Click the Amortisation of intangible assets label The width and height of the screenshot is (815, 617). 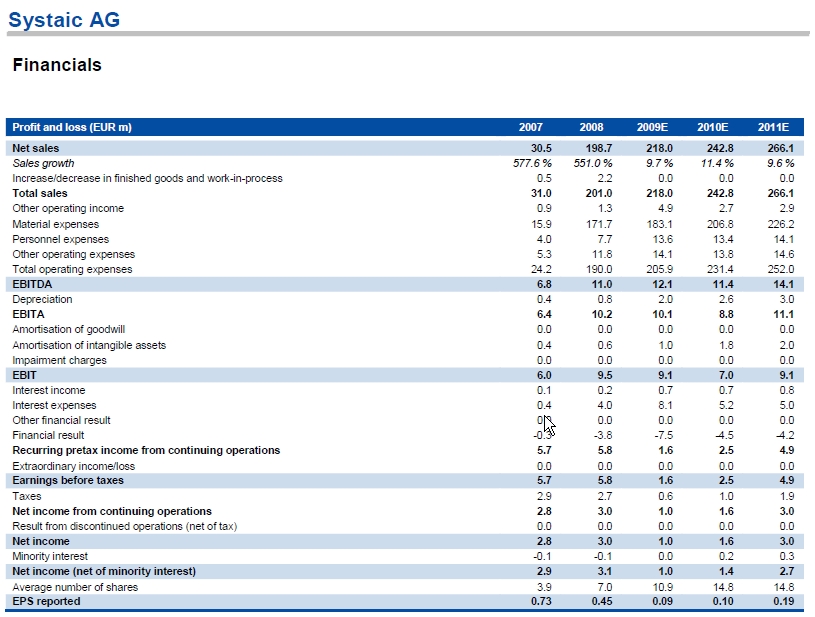[89, 345]
